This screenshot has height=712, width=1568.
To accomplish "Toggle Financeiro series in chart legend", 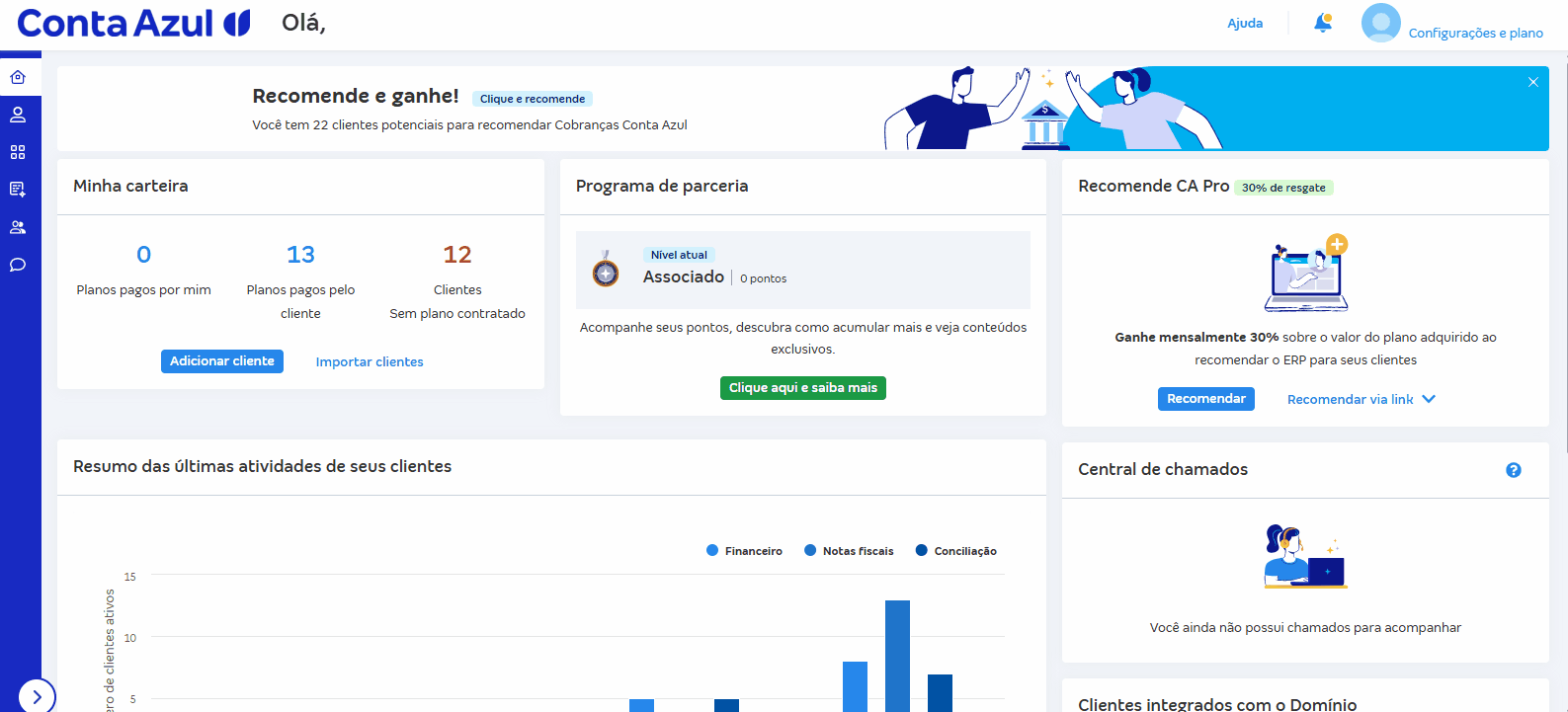I will coord(745,551).
